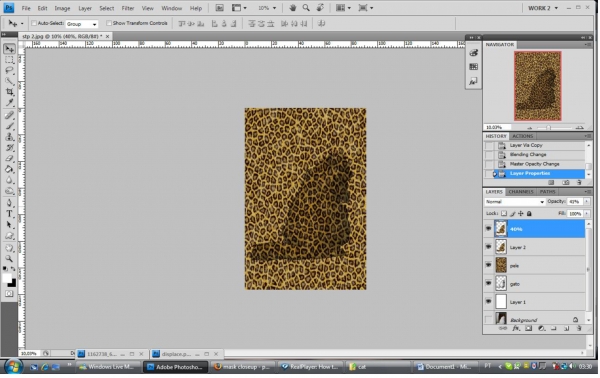Select the Healing Brush tool

tap(9, 116)
